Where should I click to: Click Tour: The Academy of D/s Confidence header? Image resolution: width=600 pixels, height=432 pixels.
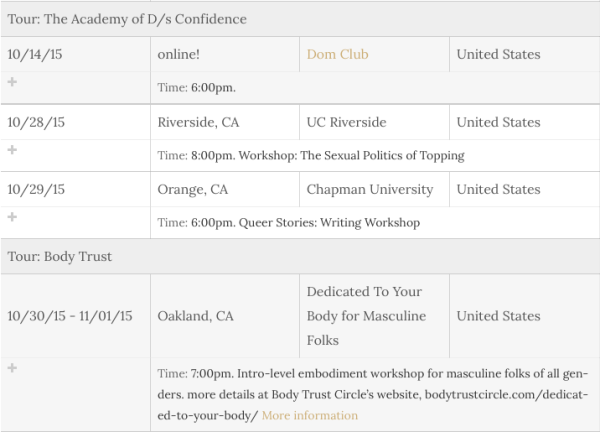[x=127, y=19]
